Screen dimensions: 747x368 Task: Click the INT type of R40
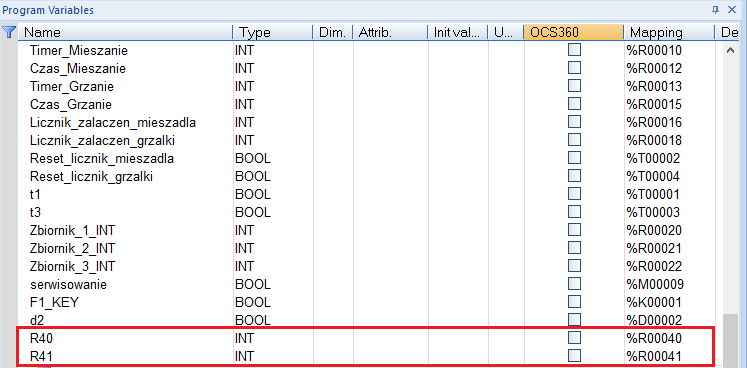244,338
